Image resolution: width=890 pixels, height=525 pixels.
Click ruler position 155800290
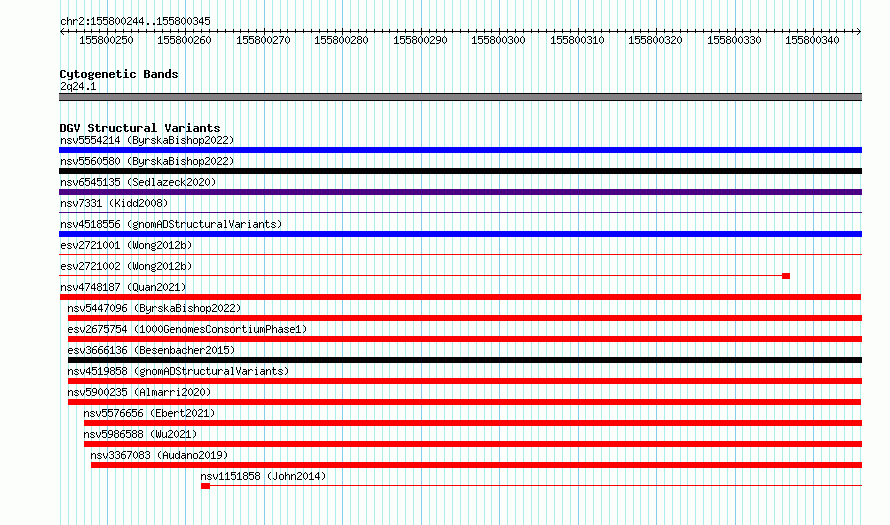[421, 40]
